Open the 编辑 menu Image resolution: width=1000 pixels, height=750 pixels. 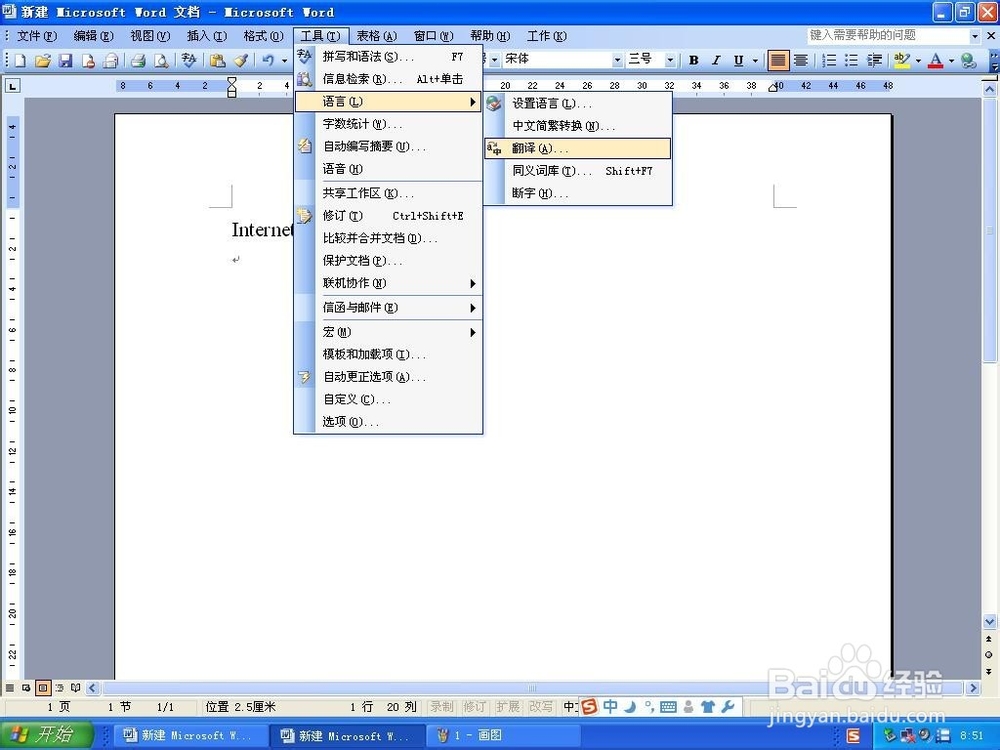click(x=93, y=36)
